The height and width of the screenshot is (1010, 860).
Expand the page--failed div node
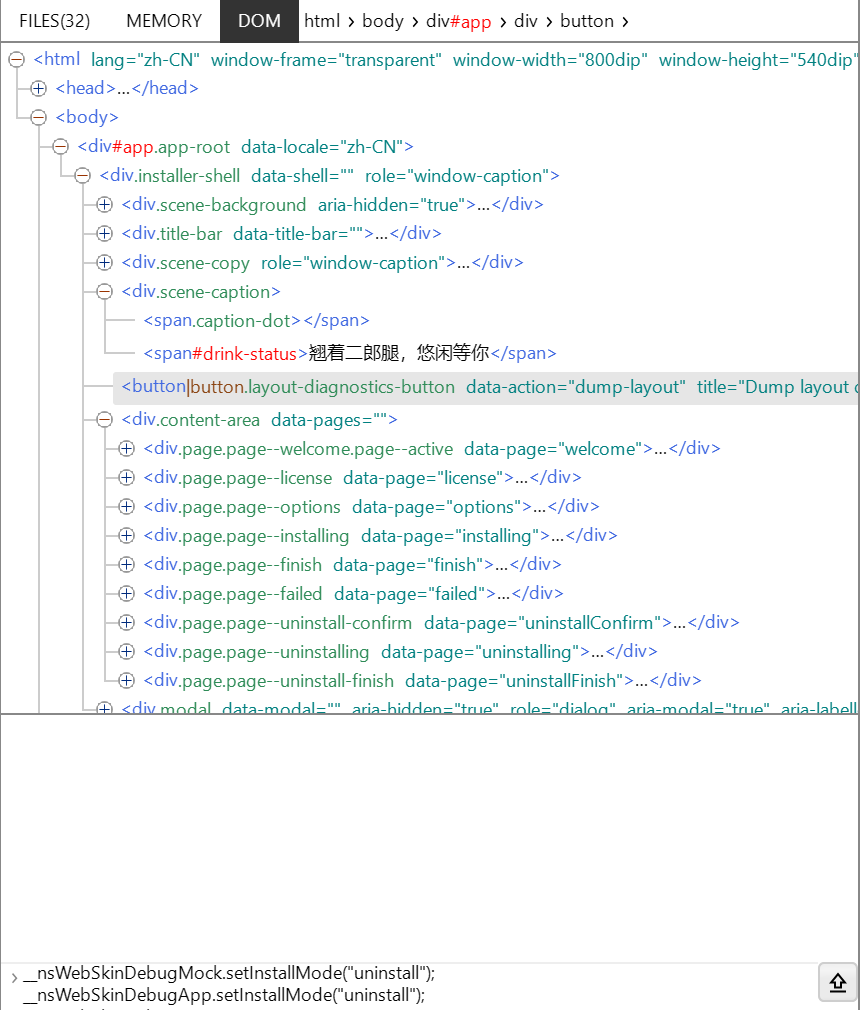[x=126, y=594]
